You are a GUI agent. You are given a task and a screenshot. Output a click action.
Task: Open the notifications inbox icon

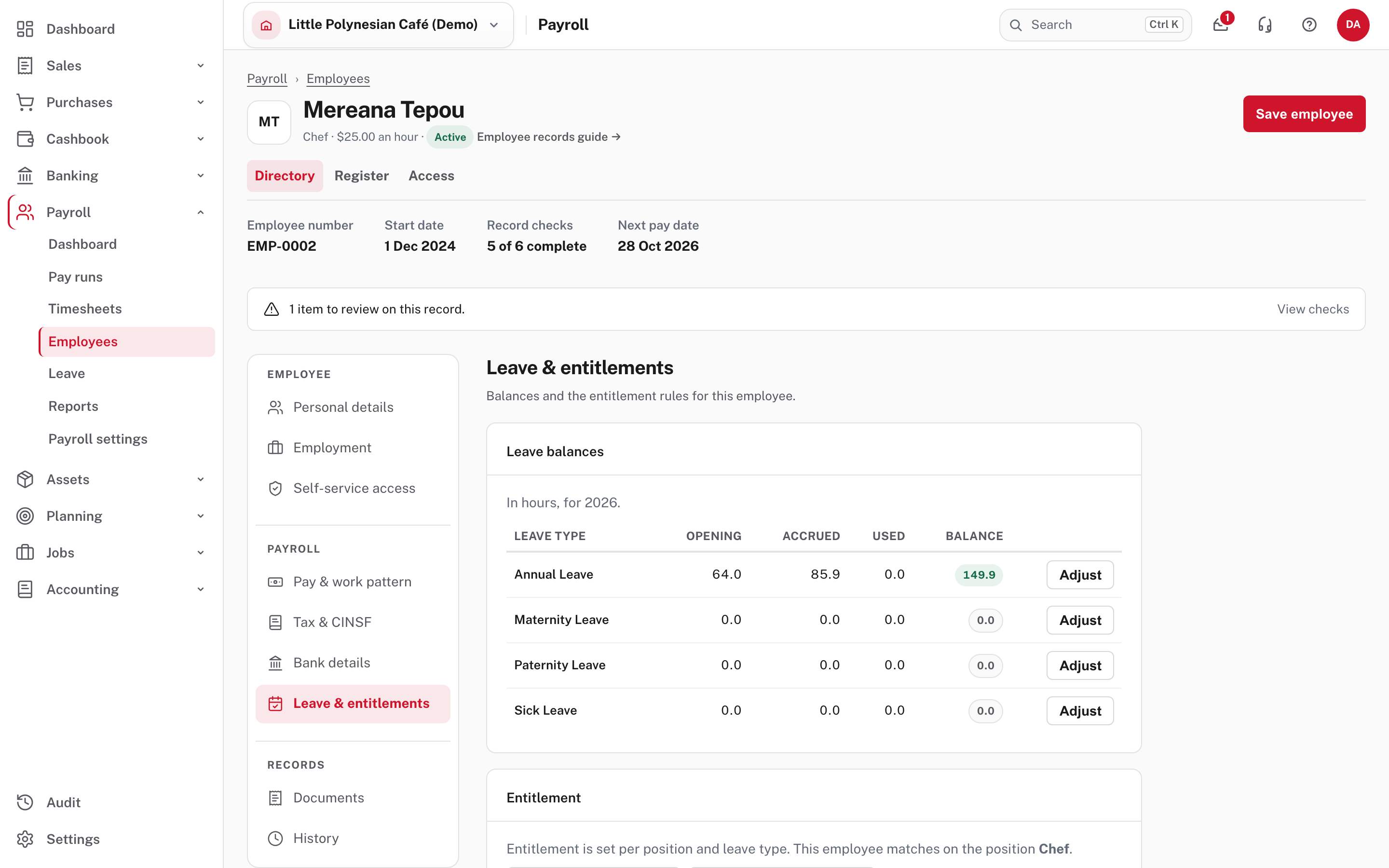pyautogui.click(x=1221, y=25)
